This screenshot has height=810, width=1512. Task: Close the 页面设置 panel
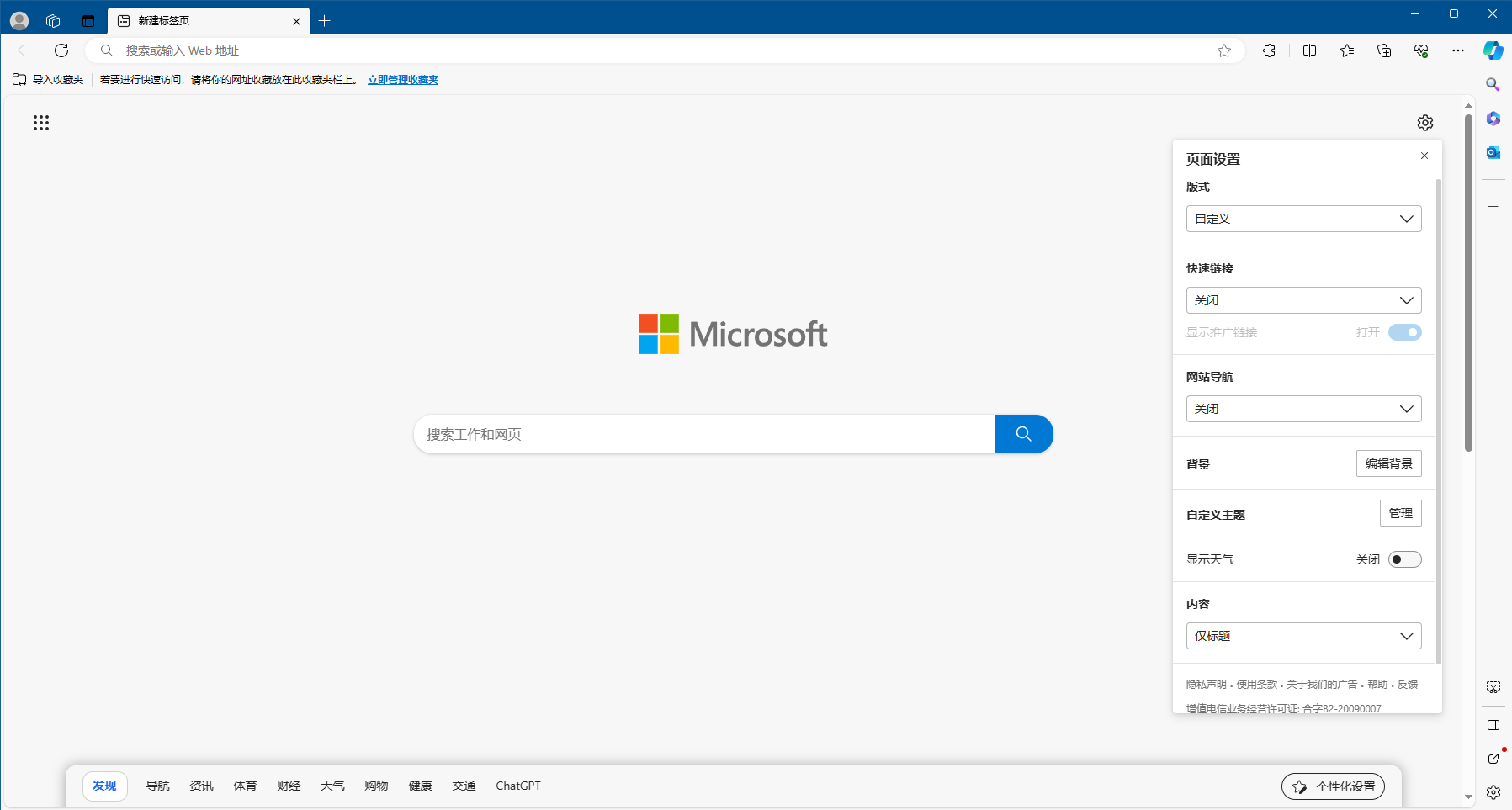click(1424, 156)
